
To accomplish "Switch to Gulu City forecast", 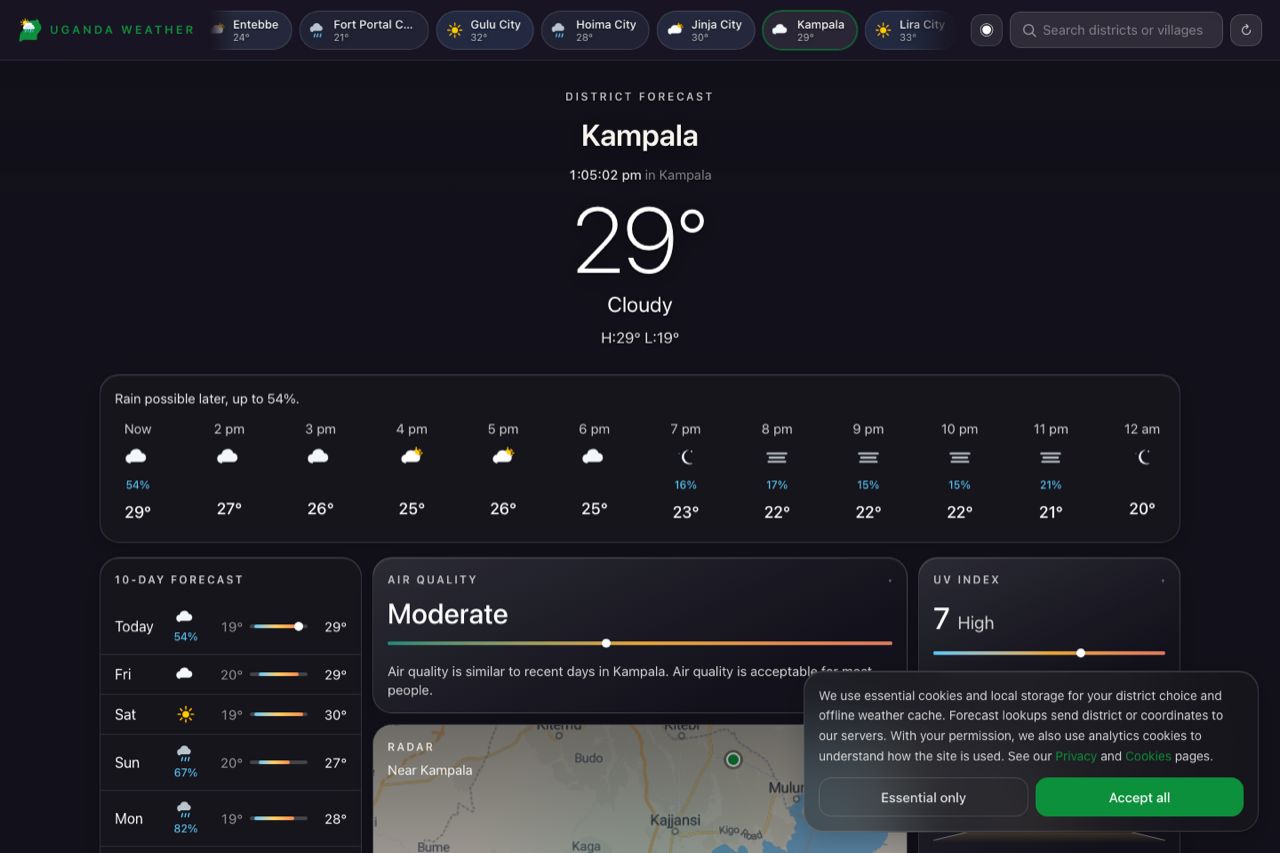I will coord(485,30).
